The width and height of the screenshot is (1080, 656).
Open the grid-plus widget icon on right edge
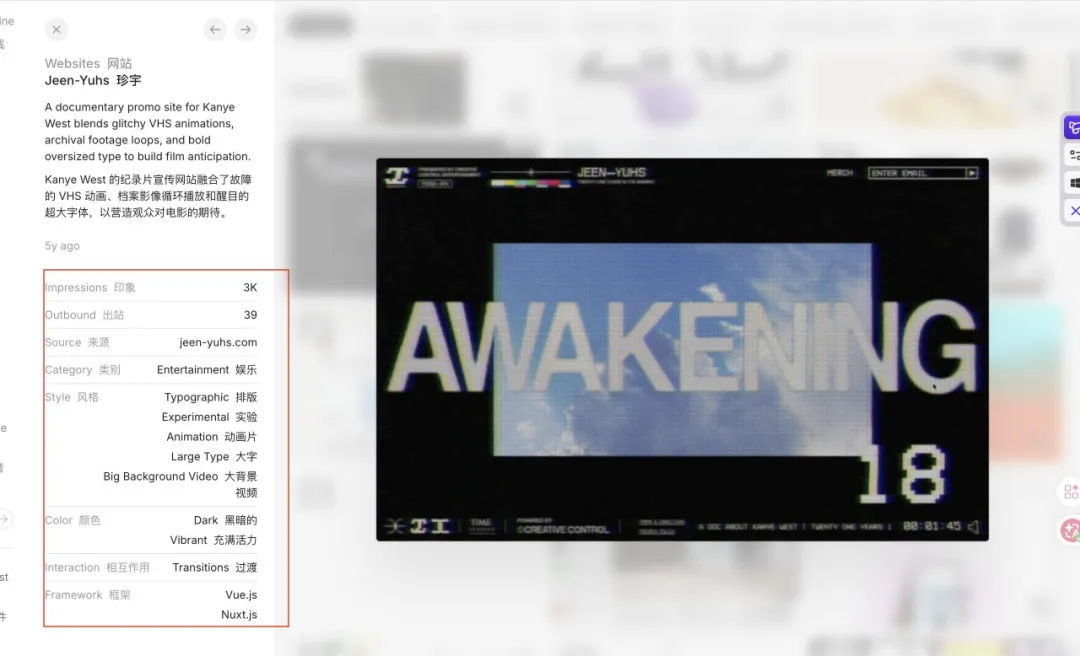[1070, 491]
